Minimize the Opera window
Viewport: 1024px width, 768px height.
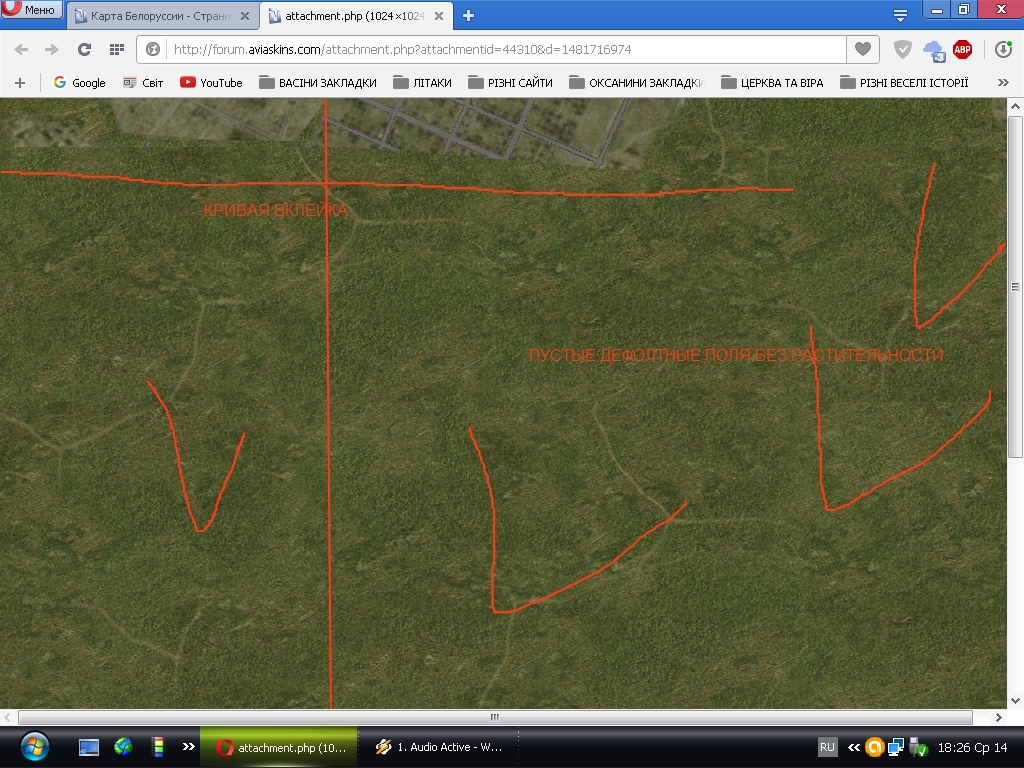coord(936,10)
